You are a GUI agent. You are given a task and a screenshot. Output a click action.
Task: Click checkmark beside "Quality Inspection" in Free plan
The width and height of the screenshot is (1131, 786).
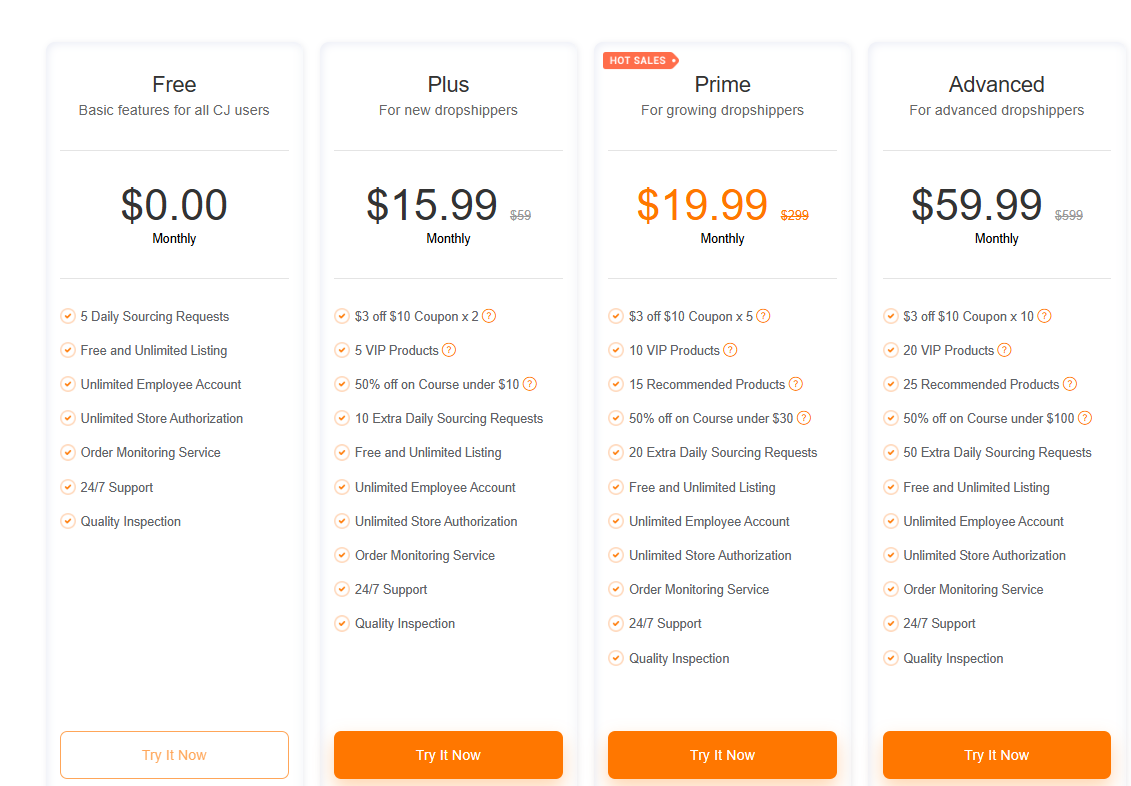[x=67, y=521]
